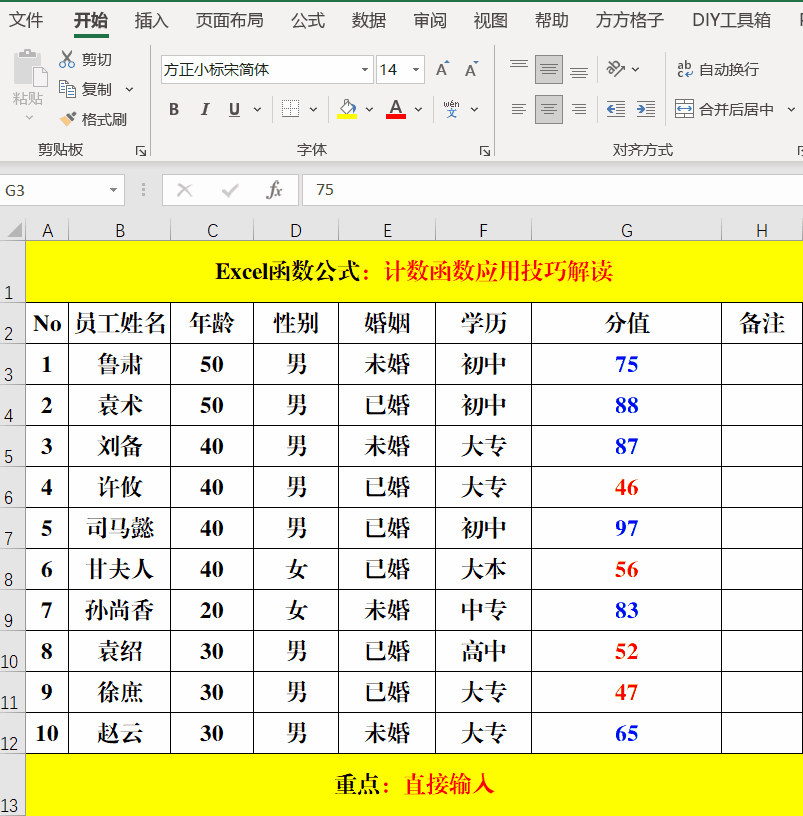Click the red score 46 cell
This screenshot has height=816, width=803.
(x=627, y=488)
